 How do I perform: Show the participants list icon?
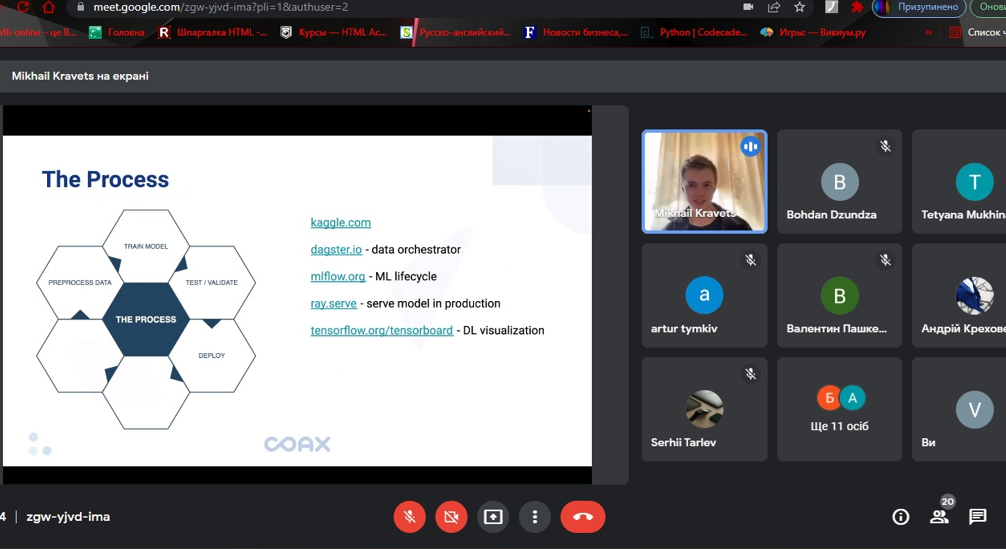pyautogui.click(x=939, y=517)
